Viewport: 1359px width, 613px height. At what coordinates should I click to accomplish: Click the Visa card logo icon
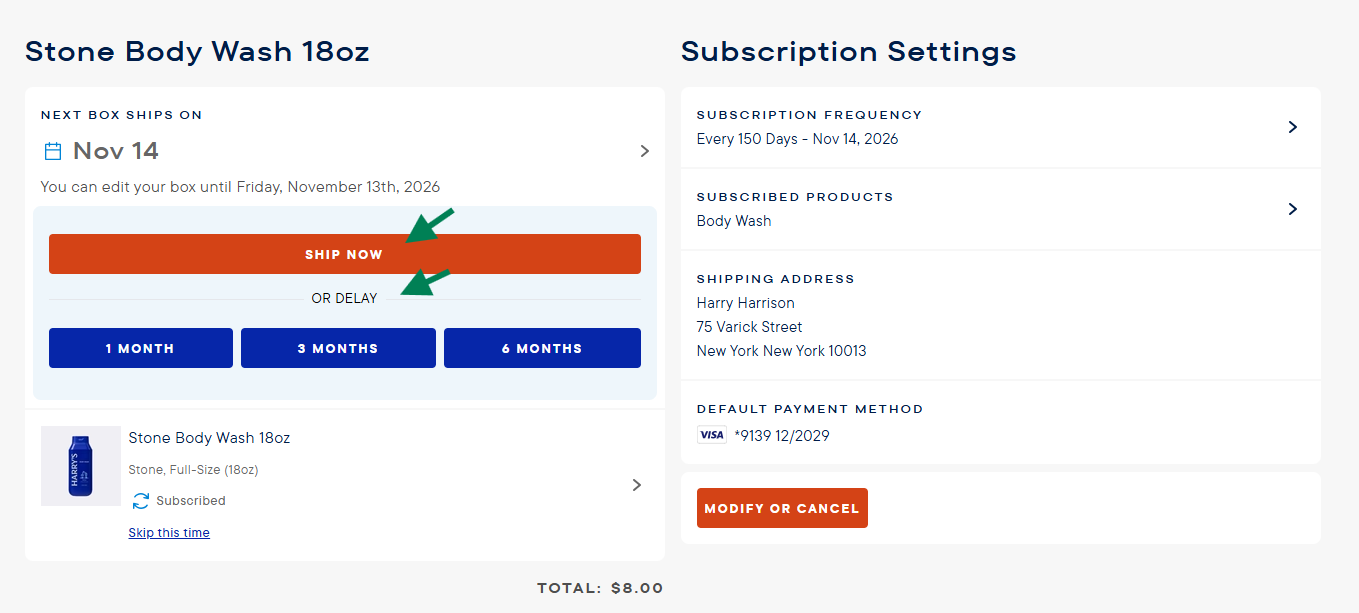711,435
